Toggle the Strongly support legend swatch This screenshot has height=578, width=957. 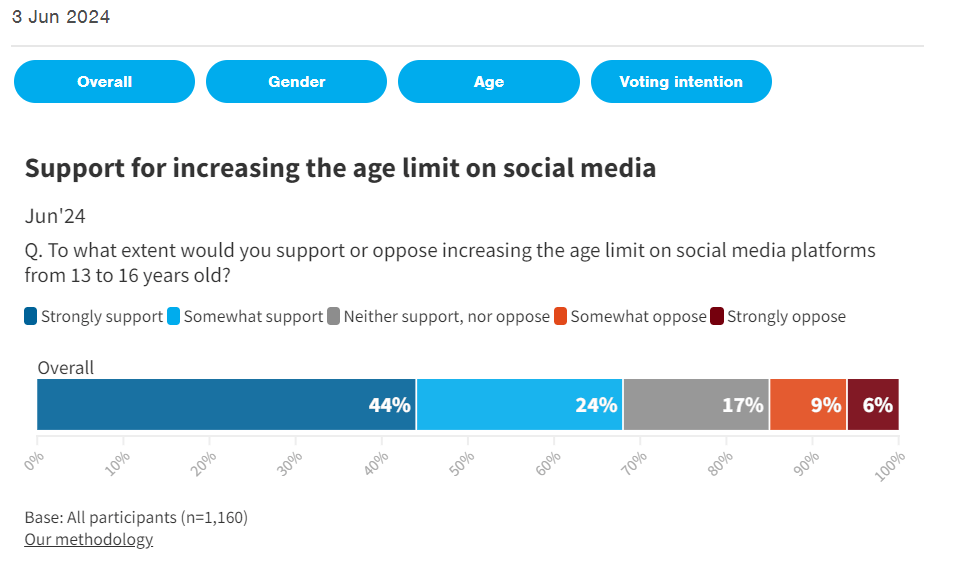[31, 317]
